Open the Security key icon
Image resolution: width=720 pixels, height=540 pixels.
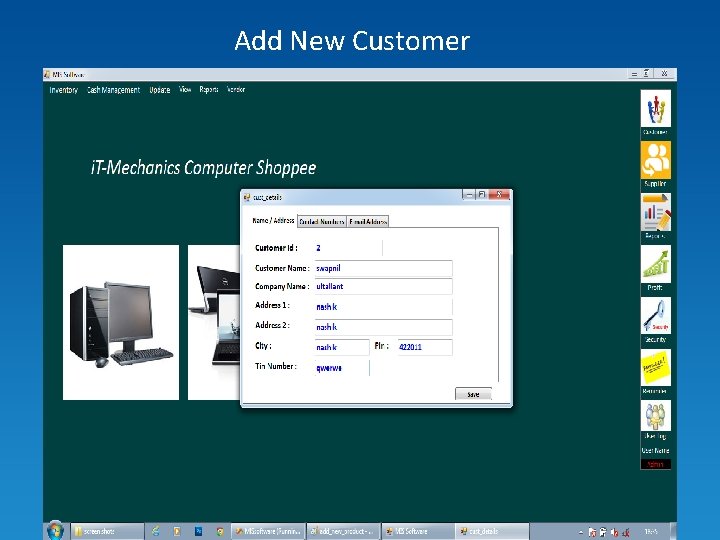(x=655, y=315)
